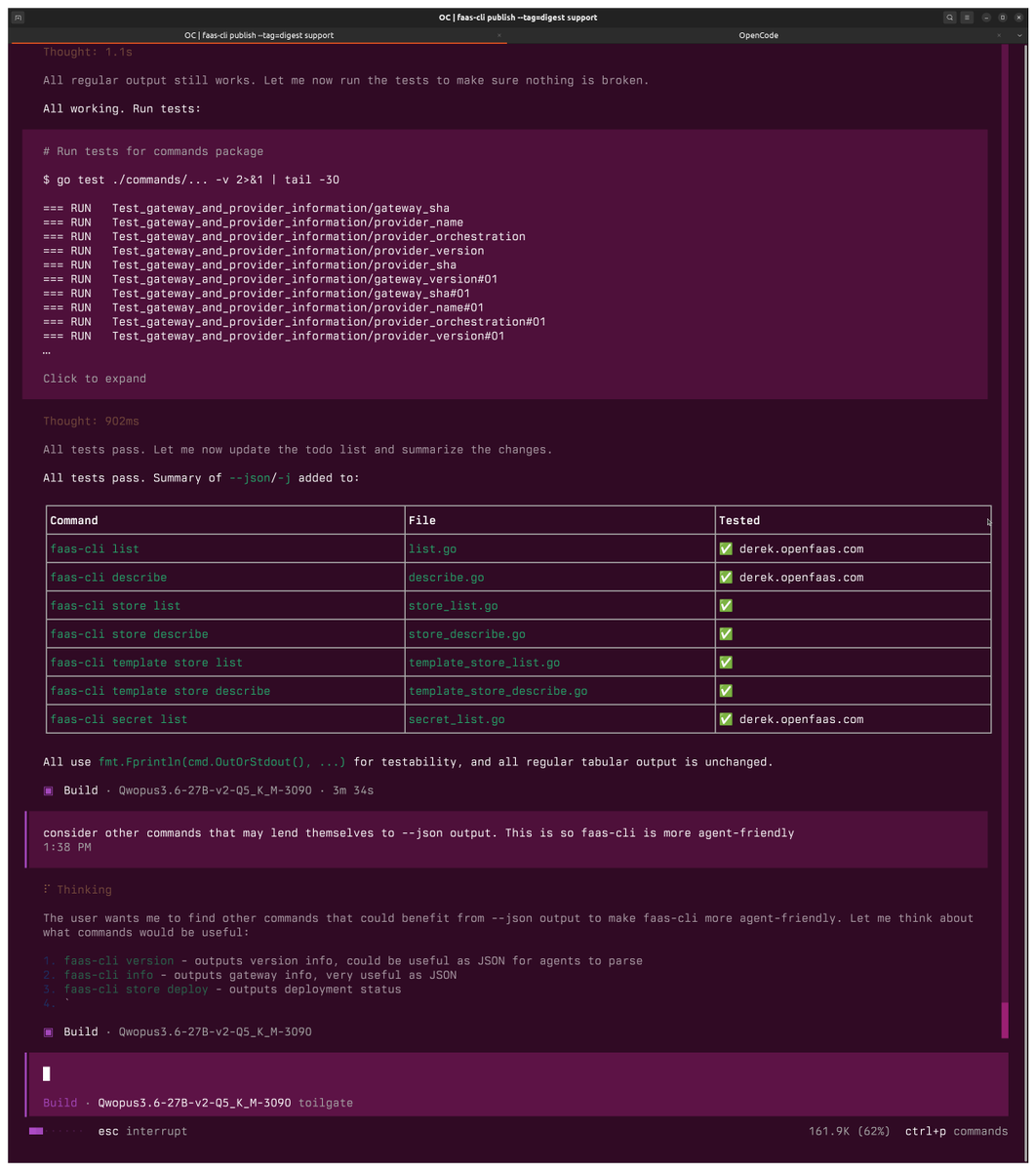Open terminal search magnifier icon
Viewport: 1036px width, 1171px height.
point(949,18)
